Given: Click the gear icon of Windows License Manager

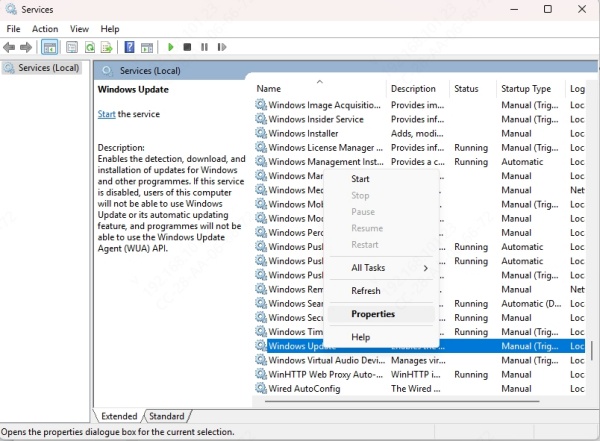Looking at the screenshot, I should (261, 147).
